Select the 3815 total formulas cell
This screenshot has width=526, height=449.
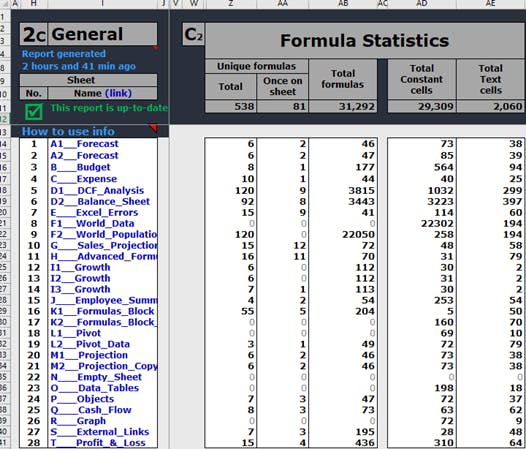pyautogui.click(x=343, y=191)
